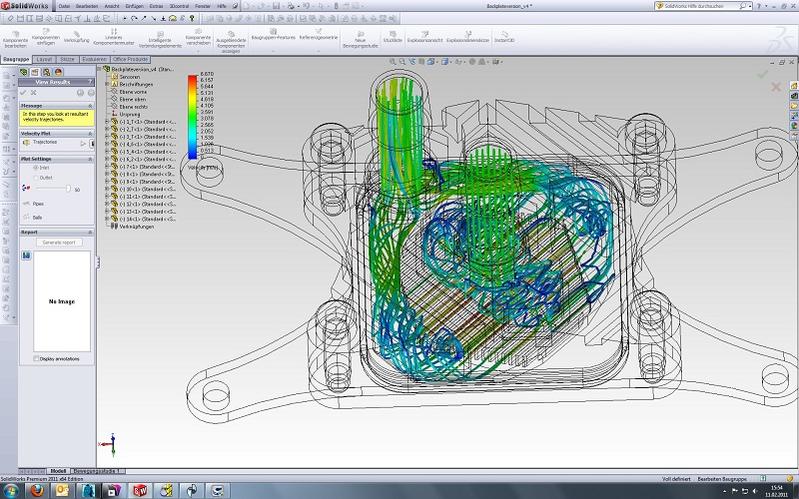This screenshot has height=499, width=799.
Task: Enable the Display annotations checkbox
Action: coord(36,359)
